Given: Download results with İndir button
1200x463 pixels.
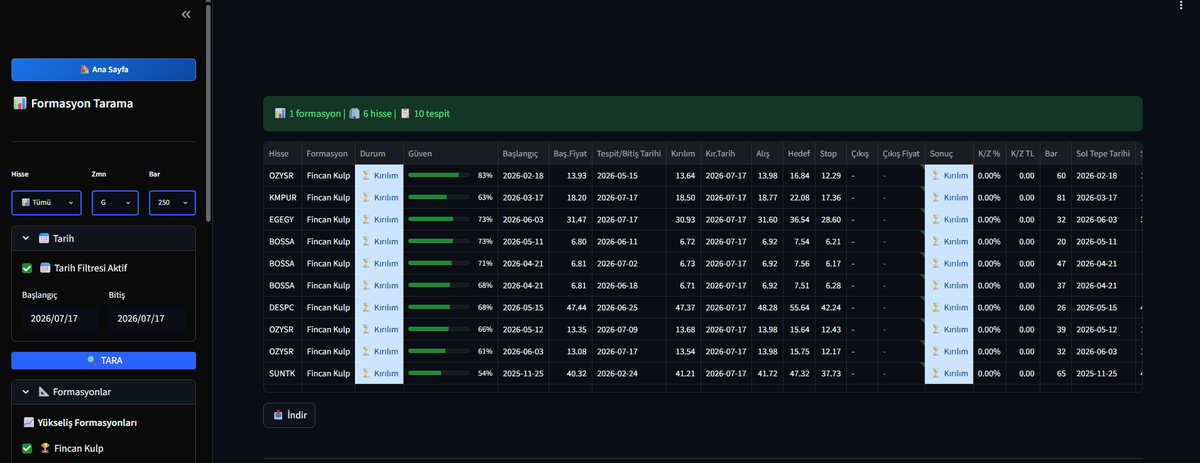Looking at the screenshot, I should pos(289,414).
